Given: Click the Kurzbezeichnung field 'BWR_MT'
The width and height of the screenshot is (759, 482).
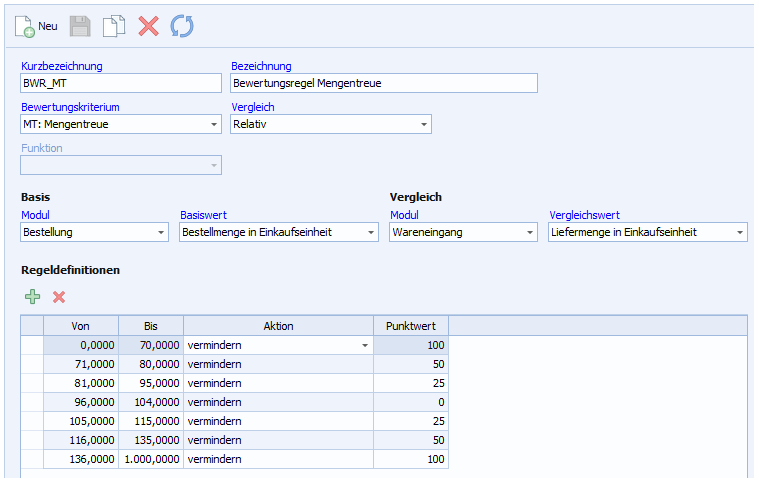Looking at the screenshot, I should [x=120, y=83].
